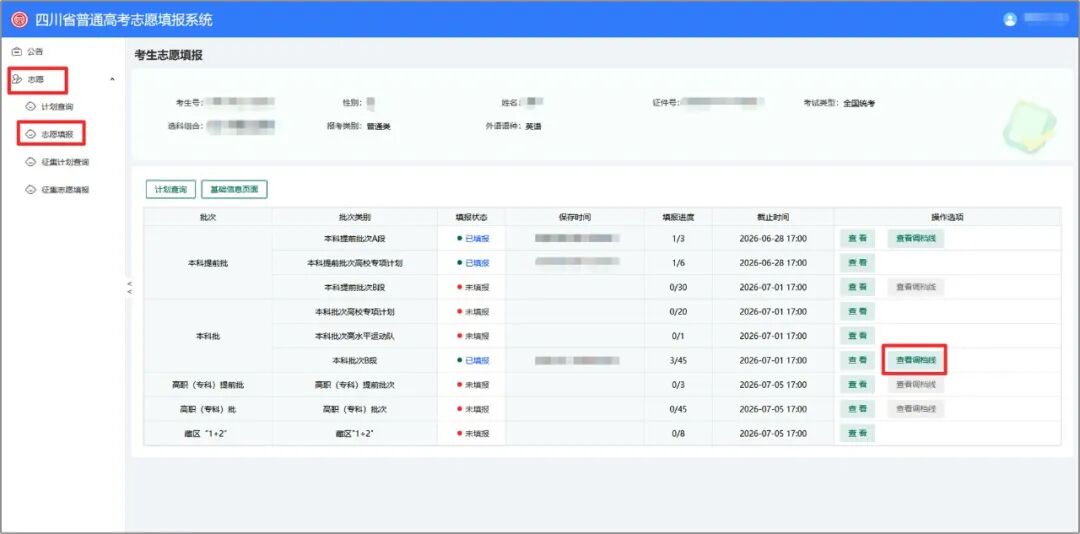Click 查看 for 藏区"1+2" row
This screenshot has width=1080, height=534.
tap(857, 433)
